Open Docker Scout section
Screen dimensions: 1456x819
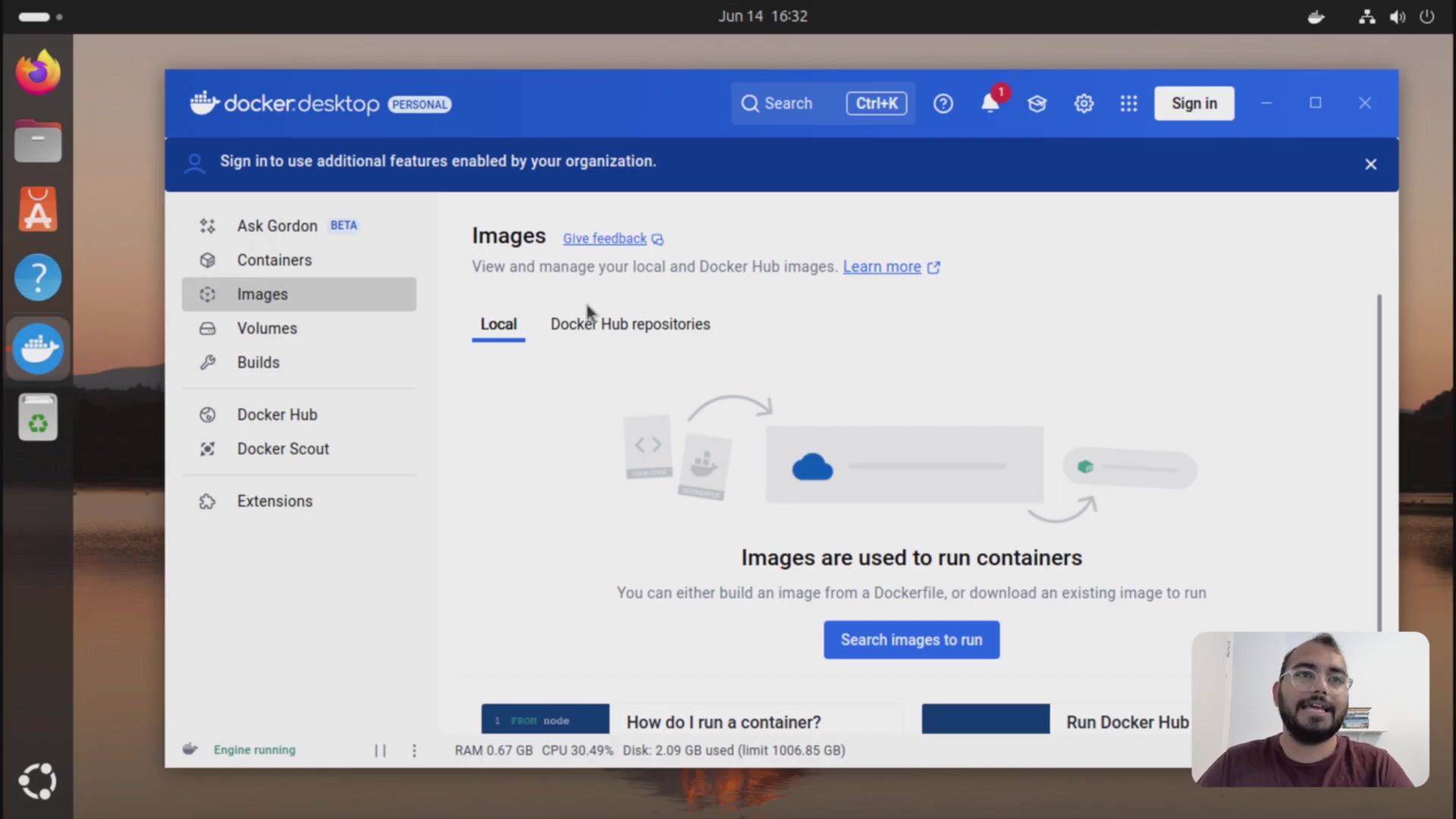pyautogui.click(x=299, y=449)
